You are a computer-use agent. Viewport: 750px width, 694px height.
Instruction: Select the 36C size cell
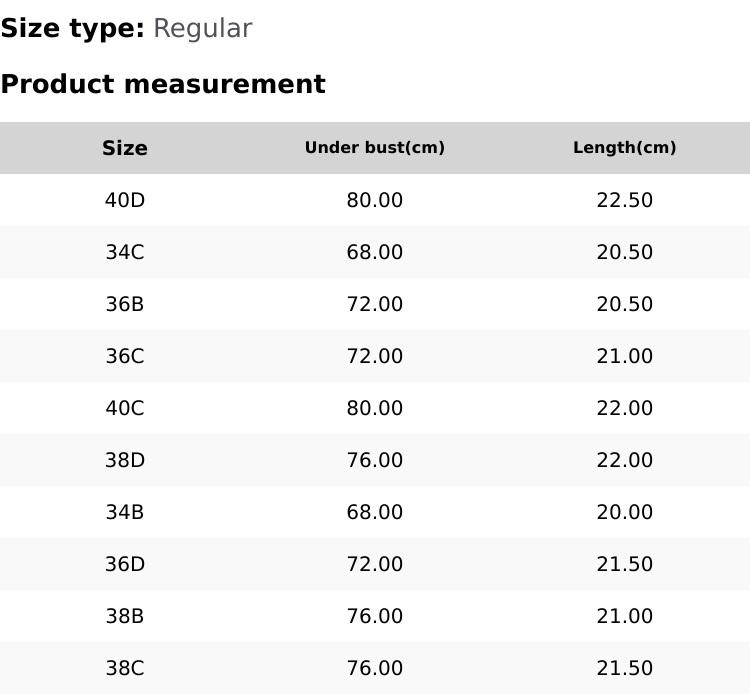coord(125,356)
